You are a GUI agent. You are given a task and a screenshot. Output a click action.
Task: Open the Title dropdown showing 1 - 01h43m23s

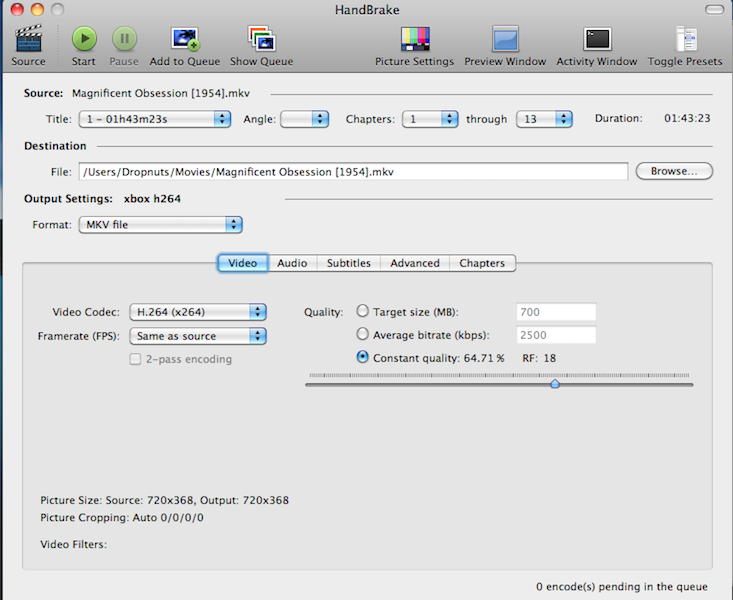[155, 119]
